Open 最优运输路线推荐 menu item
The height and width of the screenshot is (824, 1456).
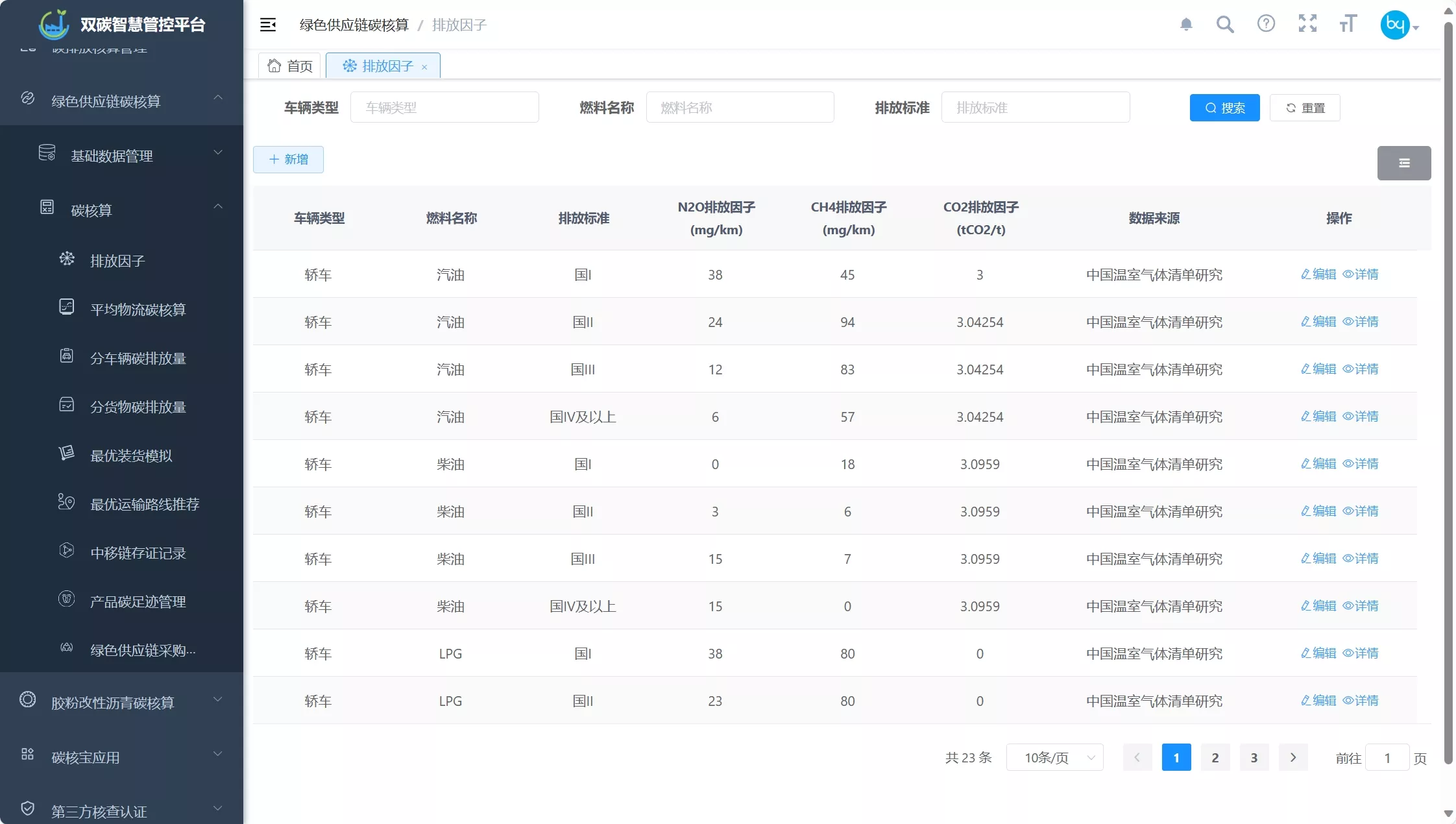(x=122, y=504)
